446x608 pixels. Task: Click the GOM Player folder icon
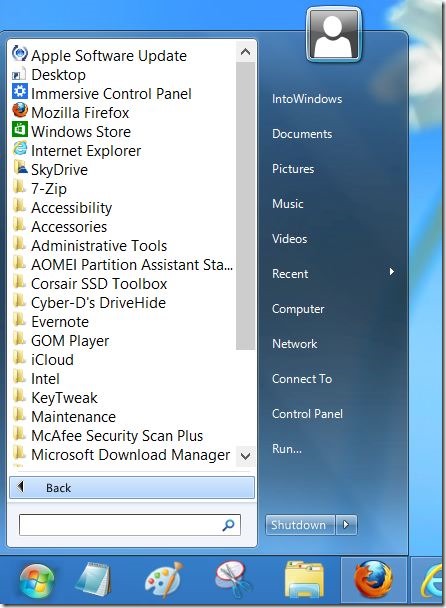click(x=19, y=339)
